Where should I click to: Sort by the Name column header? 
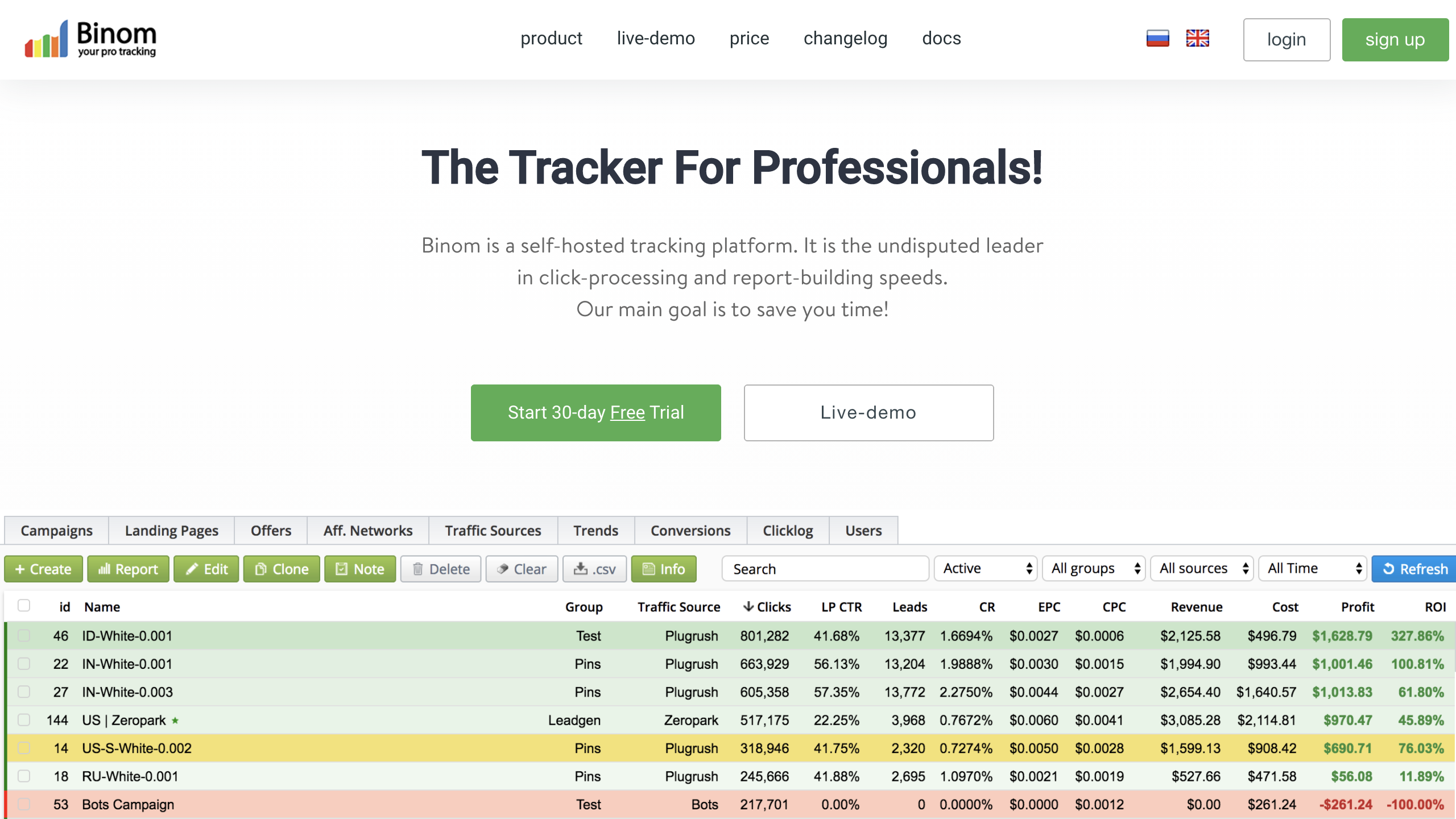coord(102,607)
